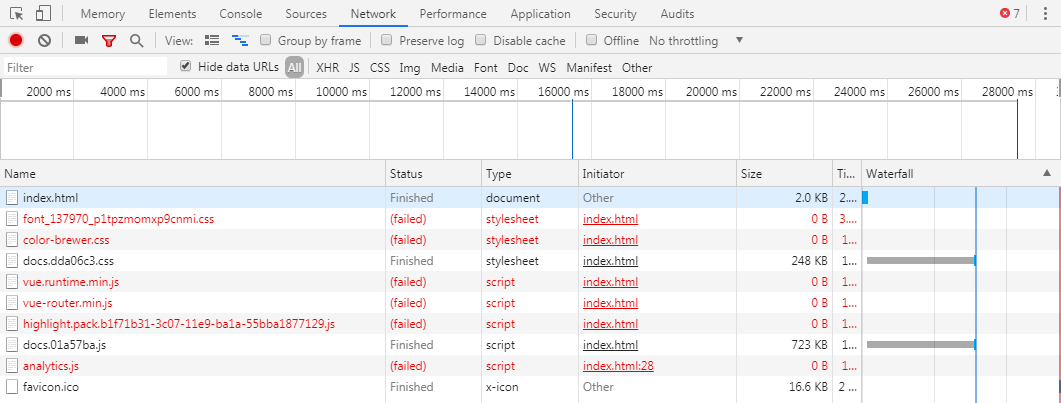Click the capture screenshots camera icon
Image resolution: width=1061 pixels, height=403 pixels.
(82, 41)
